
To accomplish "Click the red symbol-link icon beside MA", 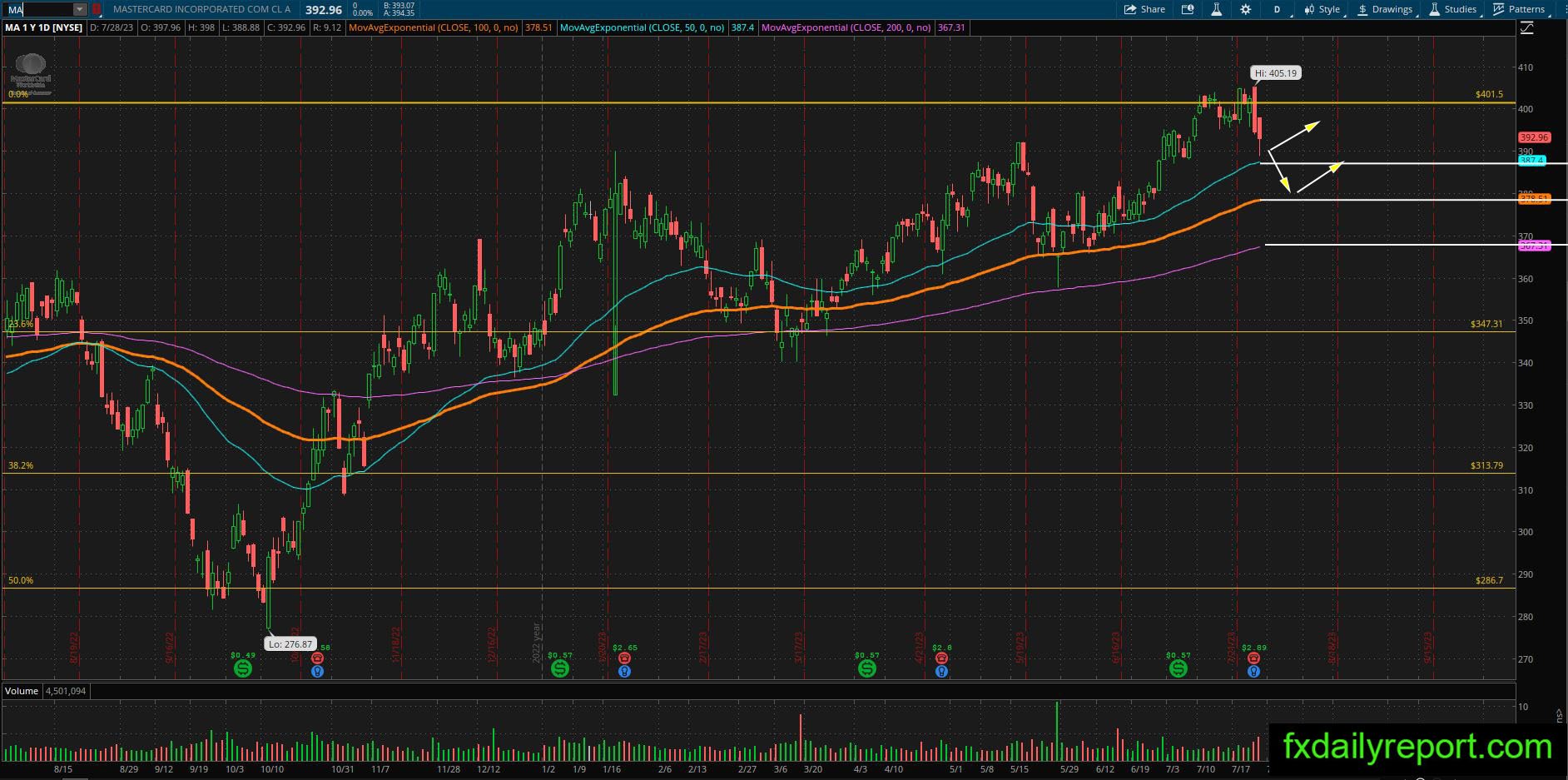I will pyautogui.click(x=97, y=9).
